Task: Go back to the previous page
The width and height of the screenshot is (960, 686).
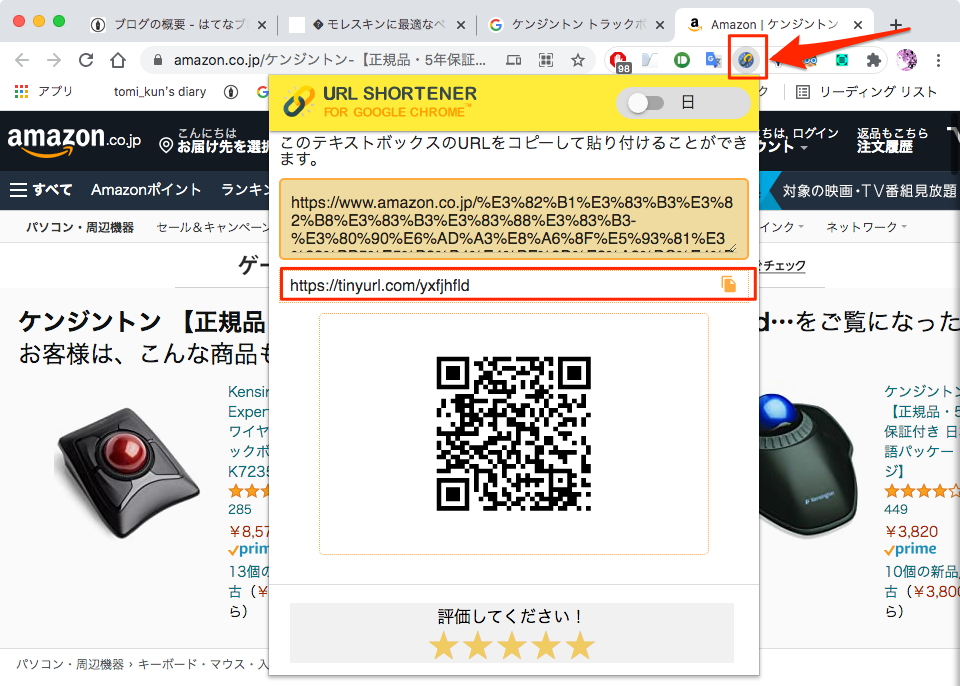Action: tap(22, 59)
